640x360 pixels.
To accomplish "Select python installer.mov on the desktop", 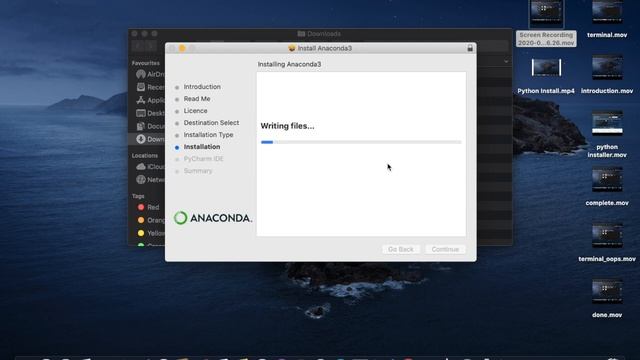I will pos(607,135).
